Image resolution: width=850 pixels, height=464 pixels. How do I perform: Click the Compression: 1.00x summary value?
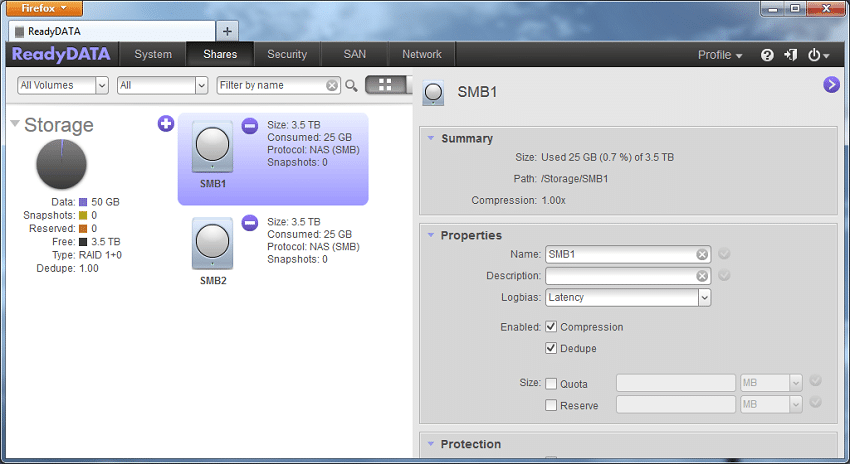pyautogui.click(x=553, y=201)
